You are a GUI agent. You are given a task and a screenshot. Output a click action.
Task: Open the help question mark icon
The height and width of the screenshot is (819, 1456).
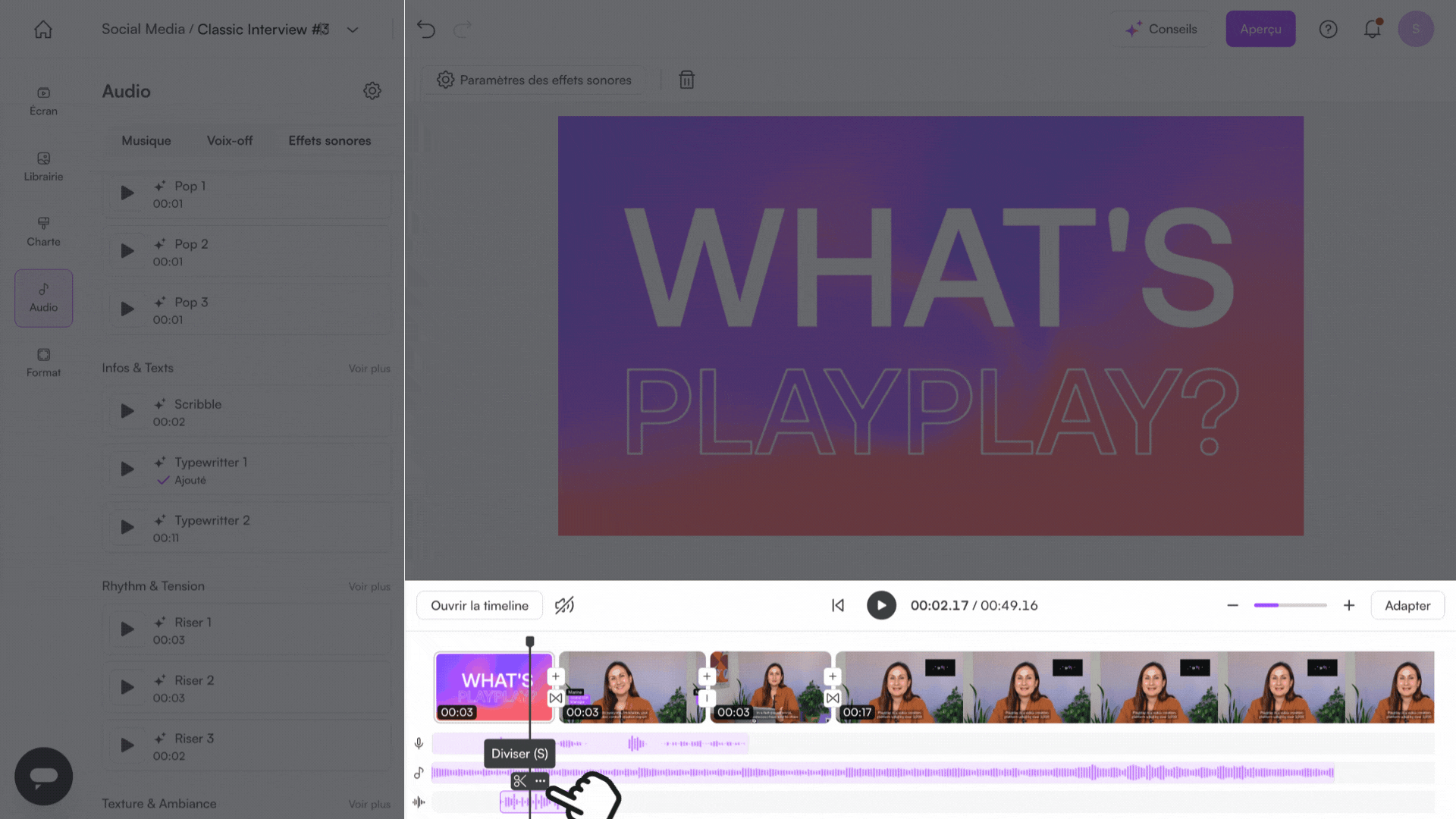(1328, 30)
